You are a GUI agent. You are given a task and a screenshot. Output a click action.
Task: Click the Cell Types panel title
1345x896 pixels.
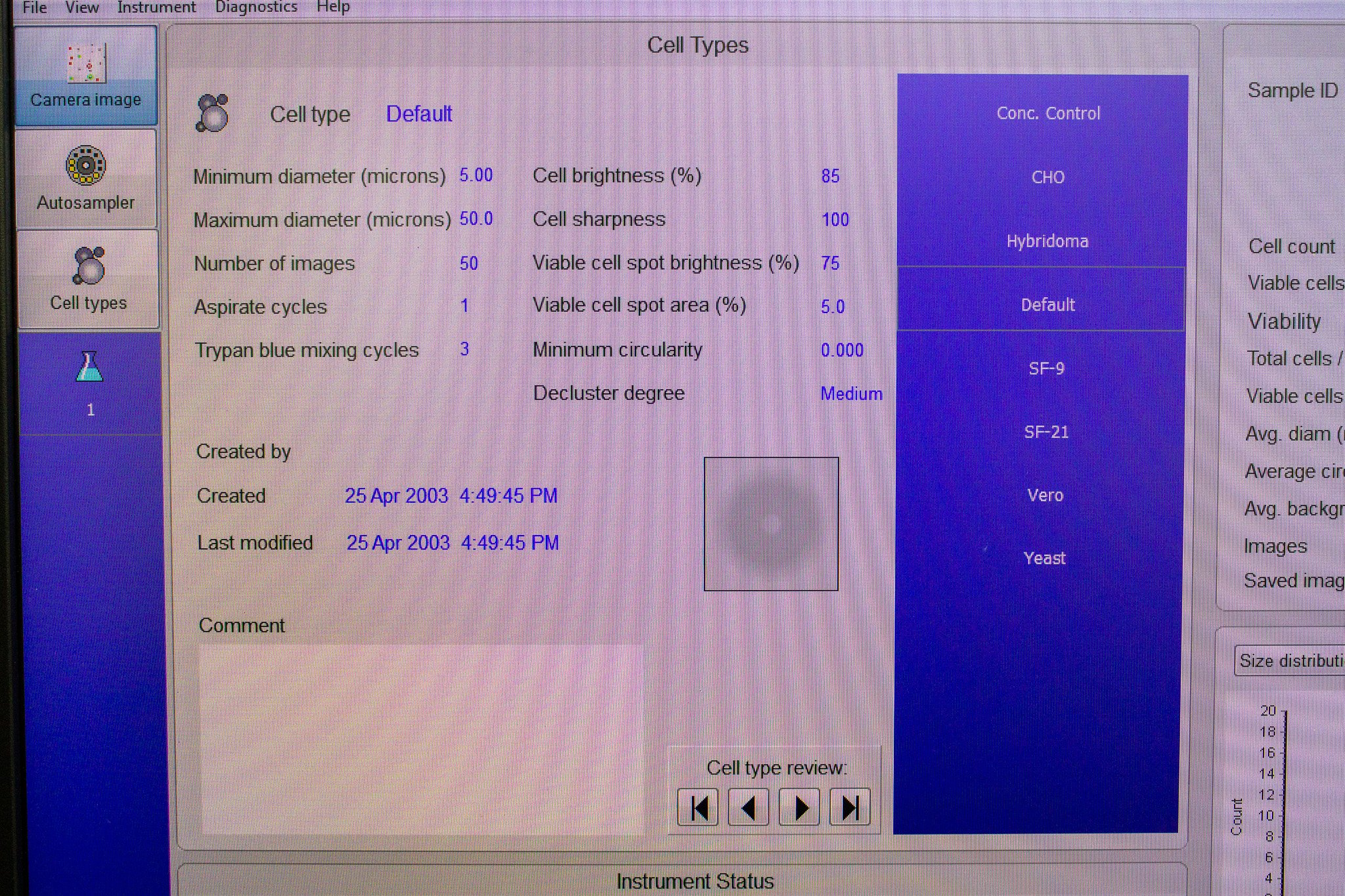[698, 45]
